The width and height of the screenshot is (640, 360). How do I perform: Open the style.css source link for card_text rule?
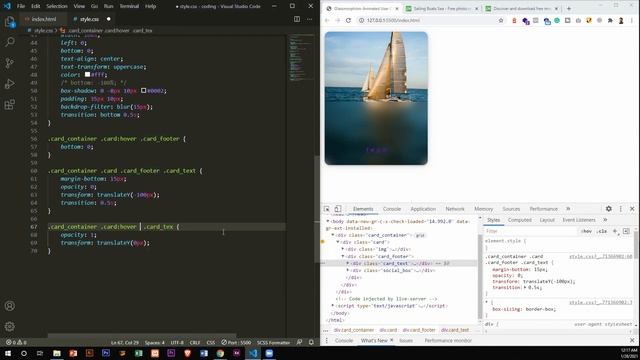pyautogui.click(x=600, y=256)
